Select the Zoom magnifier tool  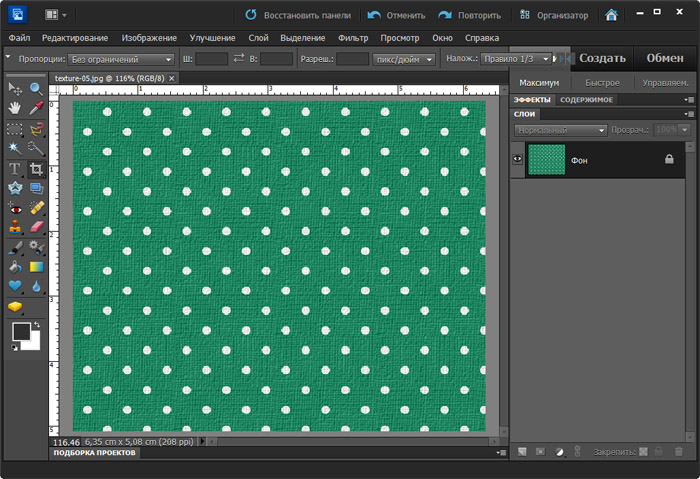pos(37,89)
